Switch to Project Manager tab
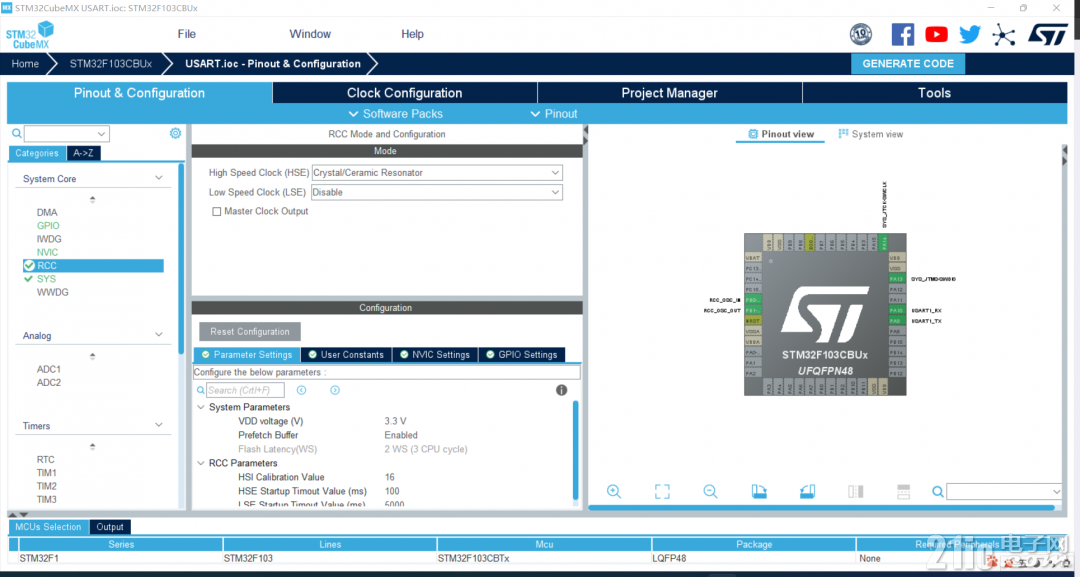The image size is (1080, 577). coord(669,93)
